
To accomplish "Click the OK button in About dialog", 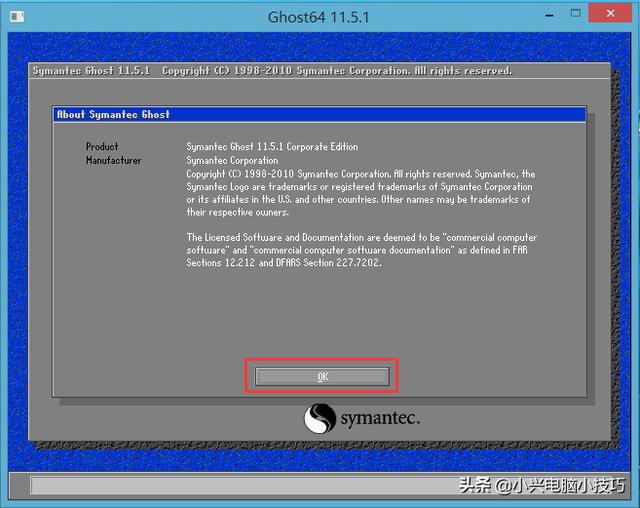I will pos(322,376).
